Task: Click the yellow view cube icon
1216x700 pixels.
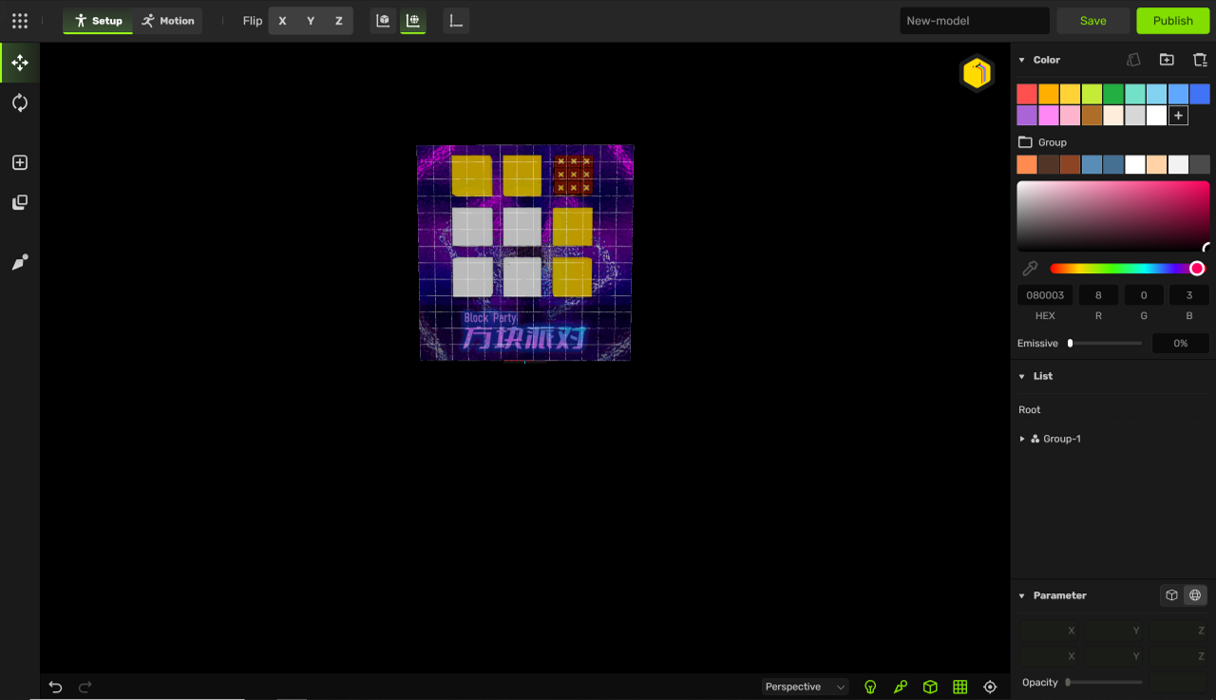Action: (977, 73)
